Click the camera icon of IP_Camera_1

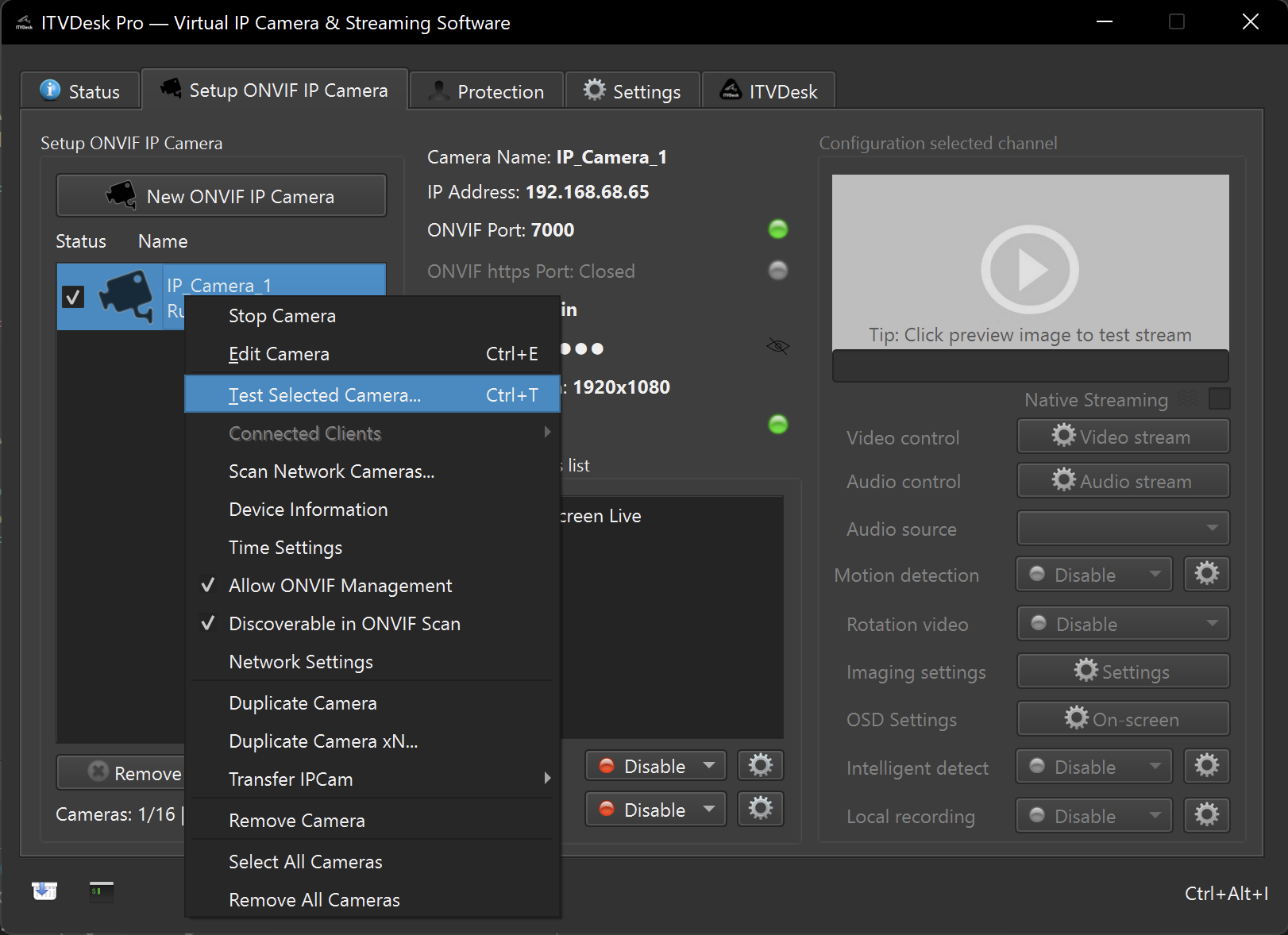126,296
